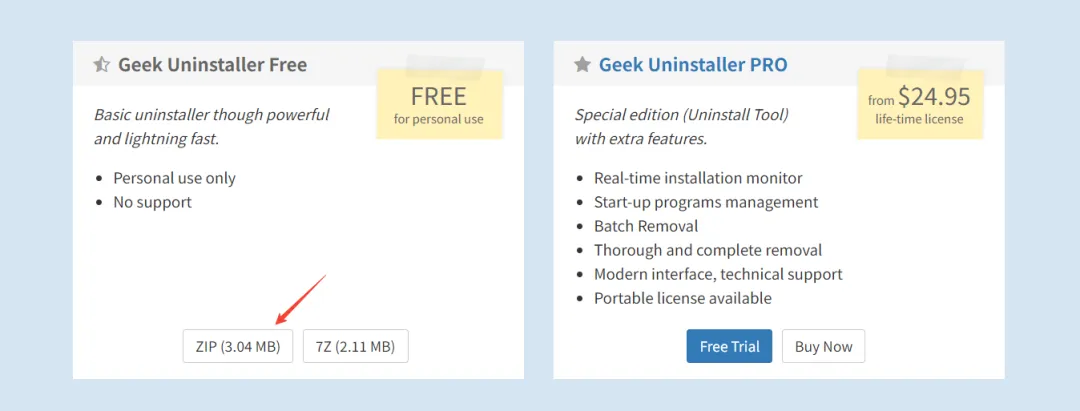Select the Start-up programs management item

(x=706, y=202)
